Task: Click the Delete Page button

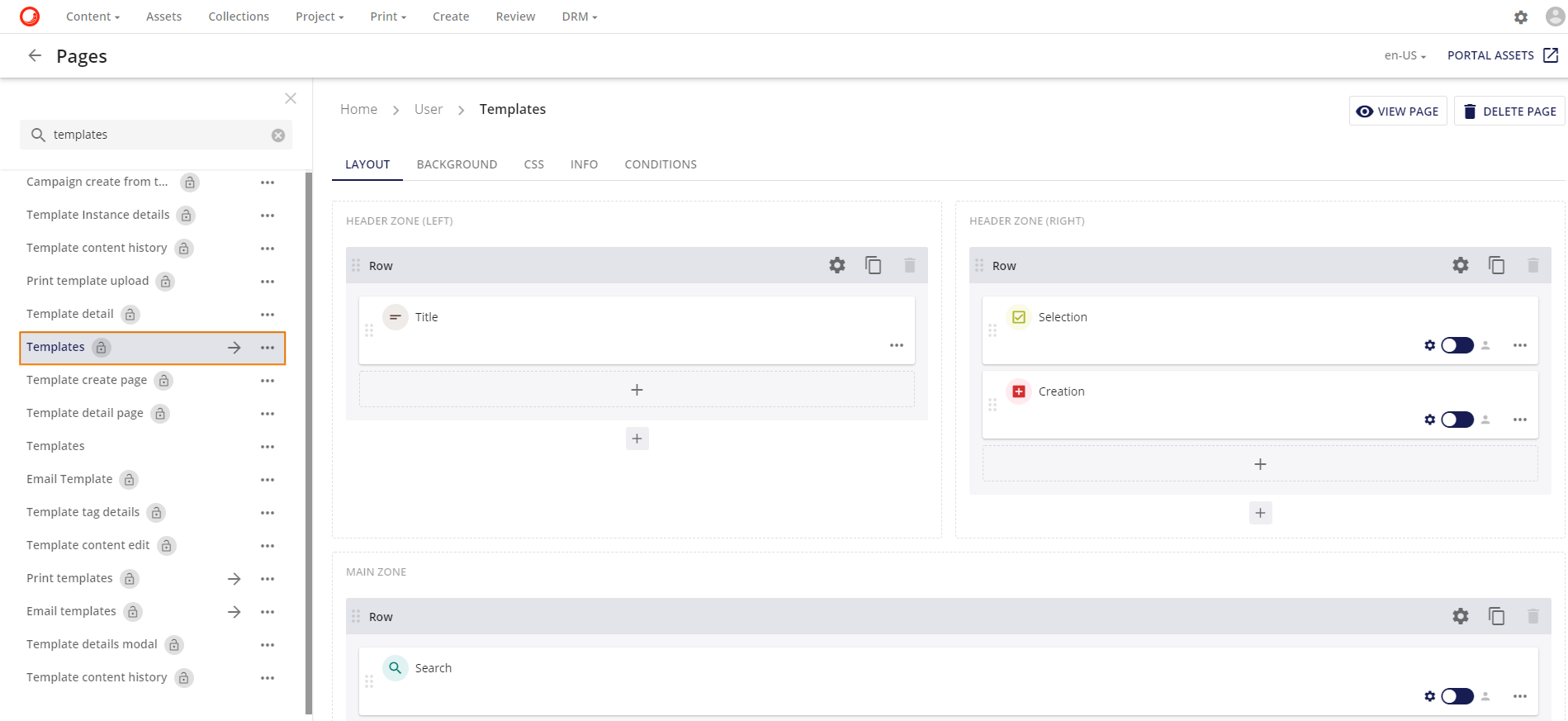Action: (x=1509, y=111)
